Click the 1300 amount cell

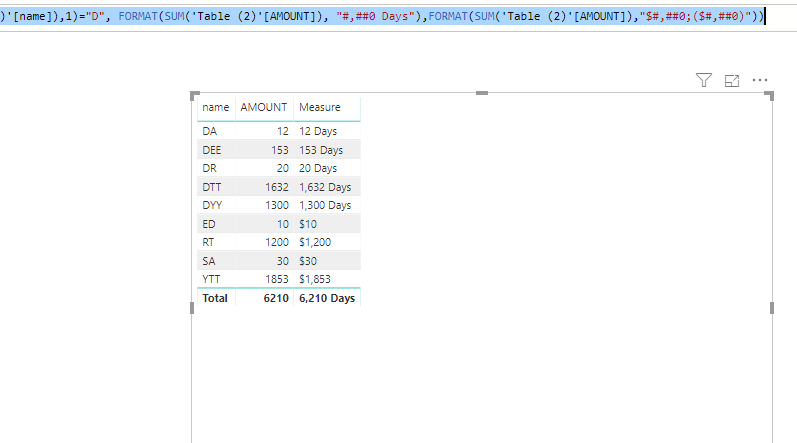tap(277, 205)
